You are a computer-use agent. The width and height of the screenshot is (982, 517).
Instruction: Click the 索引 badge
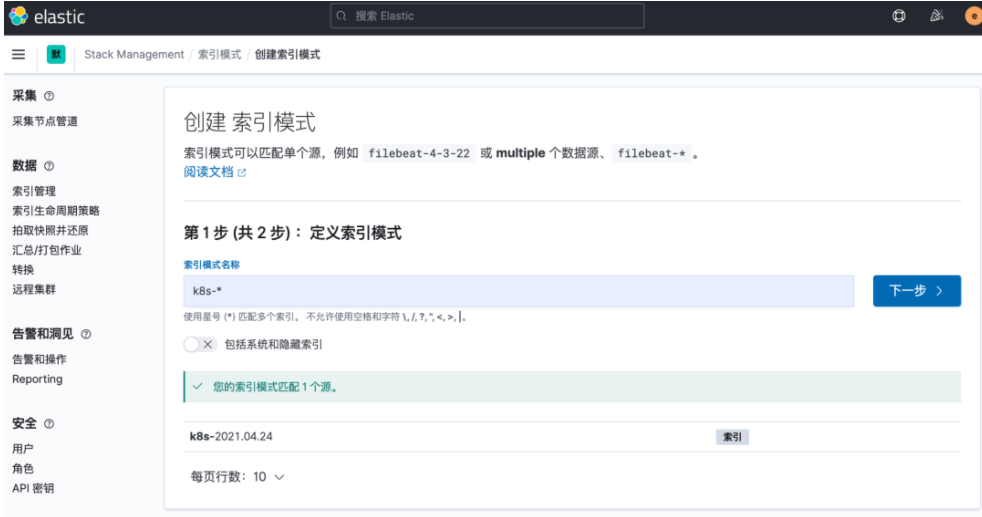click(x=732, y=437)
